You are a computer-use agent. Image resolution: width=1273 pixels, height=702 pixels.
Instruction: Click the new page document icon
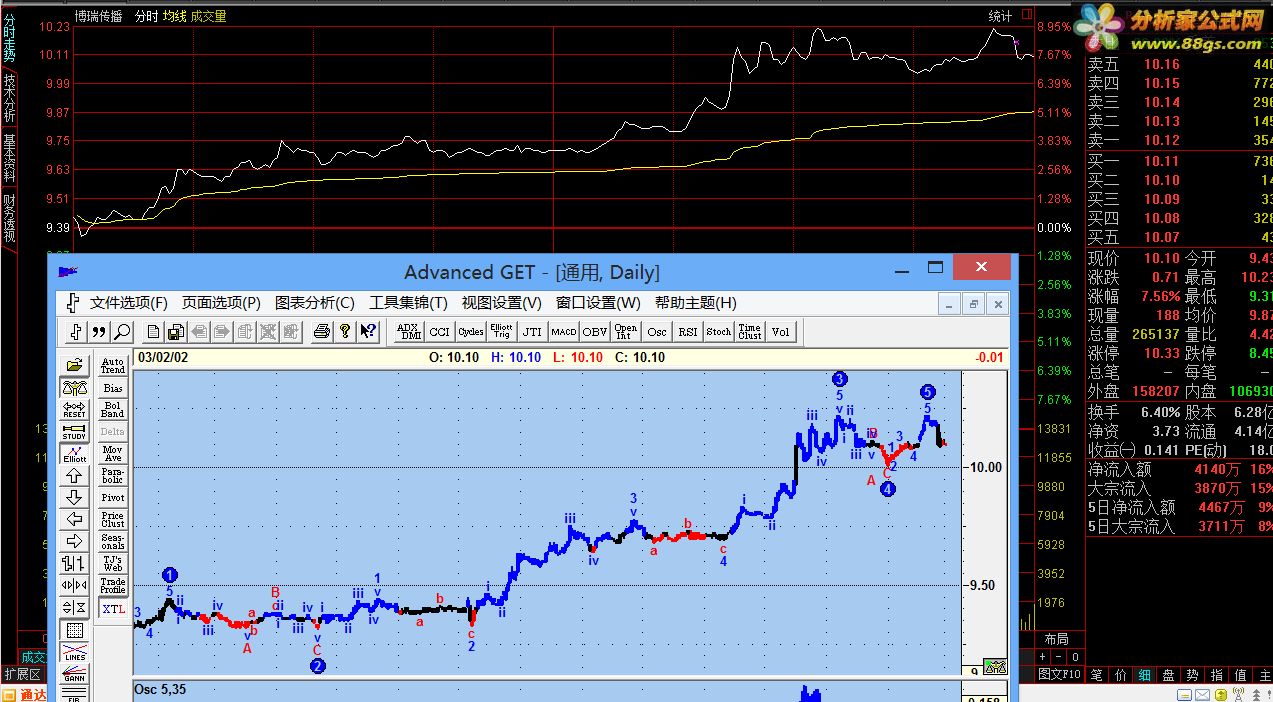point(154,332)
